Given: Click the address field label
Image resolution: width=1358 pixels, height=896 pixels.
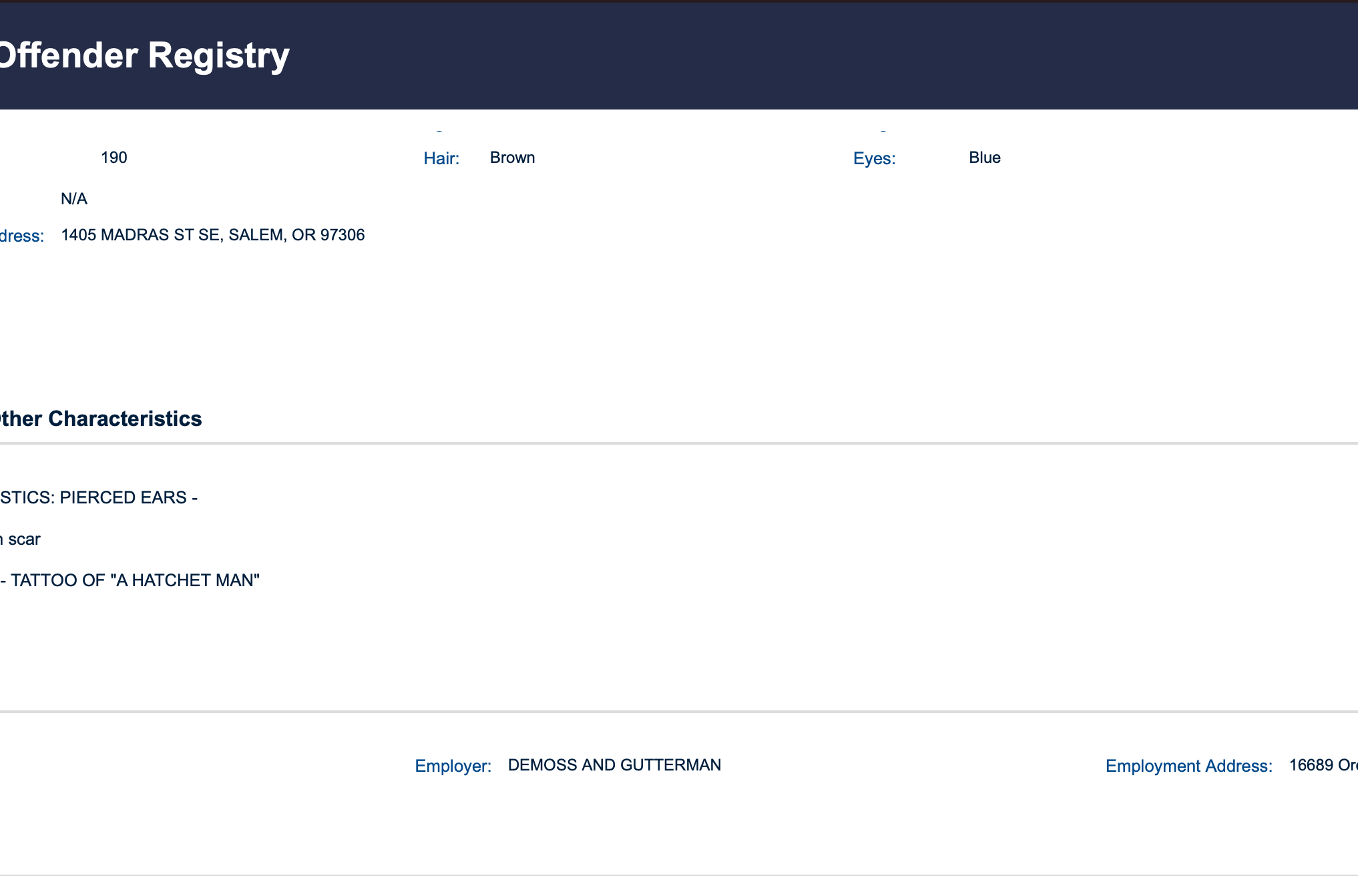Looking at the screenshot, I should [22, 236].
